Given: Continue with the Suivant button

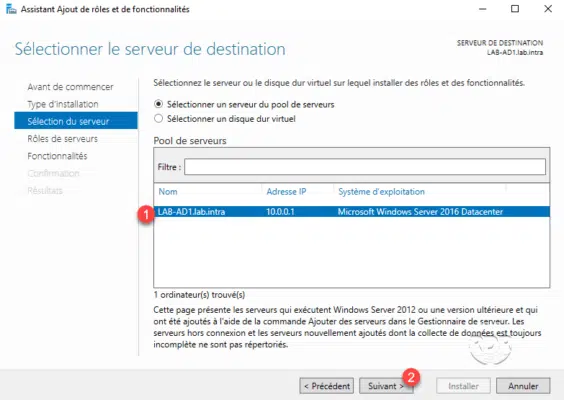Looking at the screenshot, I should click(x=386, y=386).
